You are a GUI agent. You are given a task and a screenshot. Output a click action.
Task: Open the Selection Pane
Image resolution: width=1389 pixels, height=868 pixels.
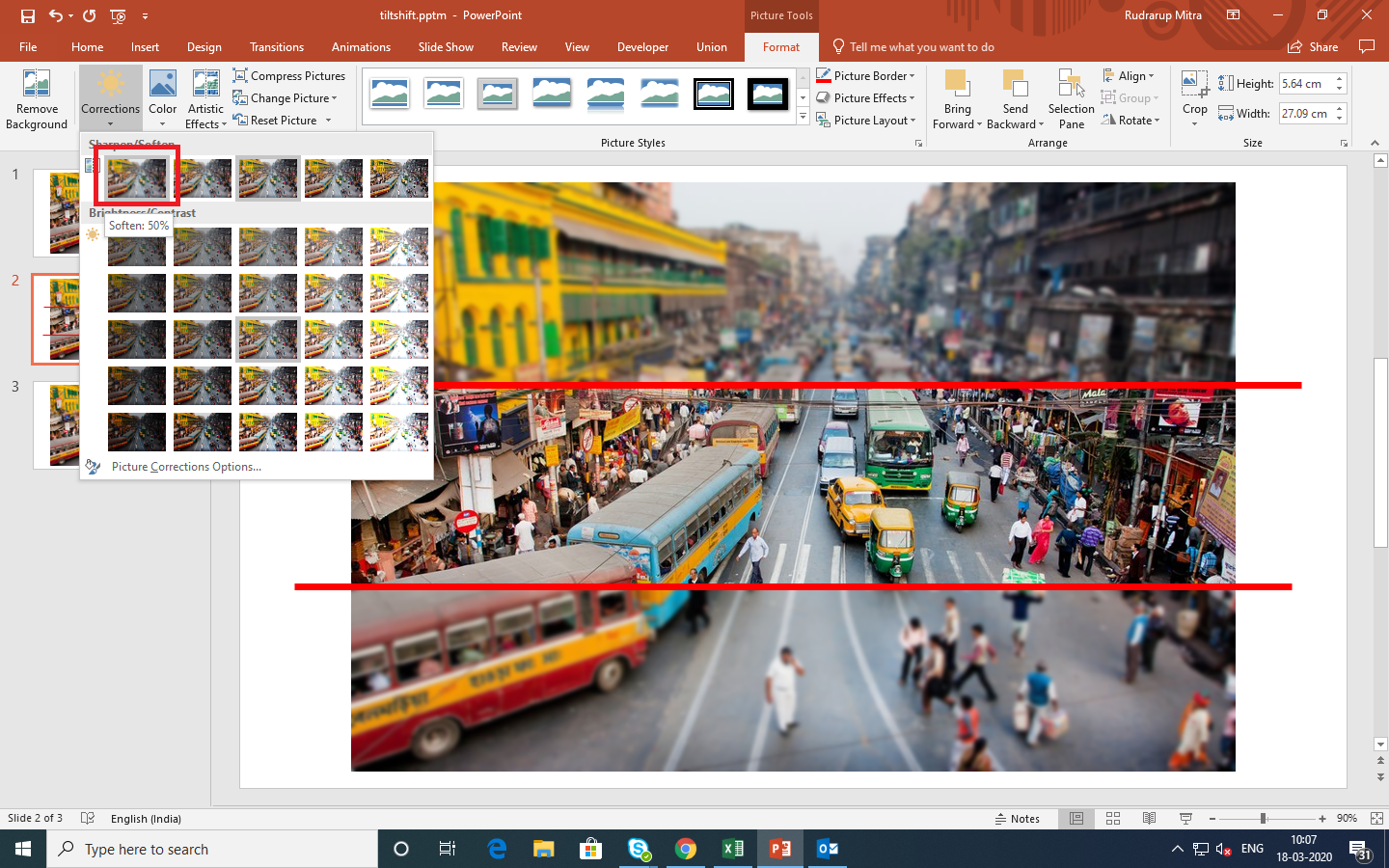pos(1071,99)
